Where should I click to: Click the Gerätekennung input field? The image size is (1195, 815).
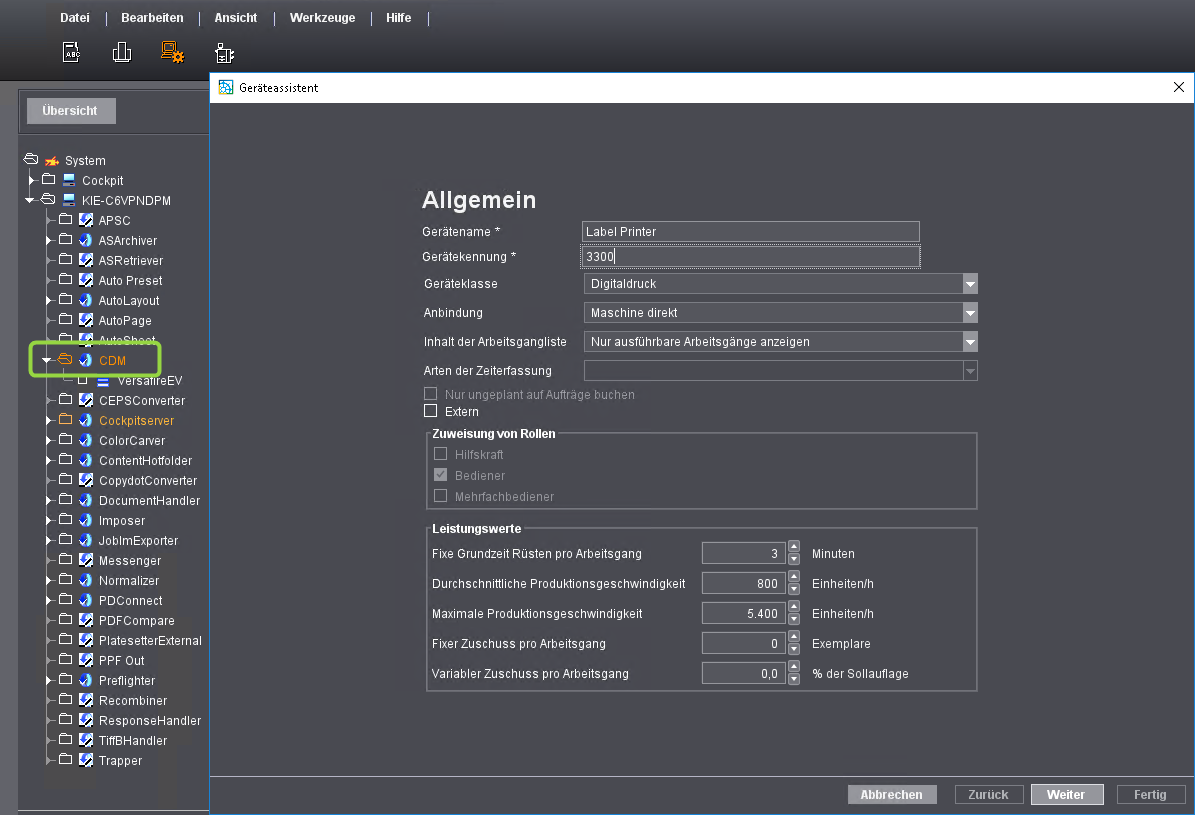(751, 257)
